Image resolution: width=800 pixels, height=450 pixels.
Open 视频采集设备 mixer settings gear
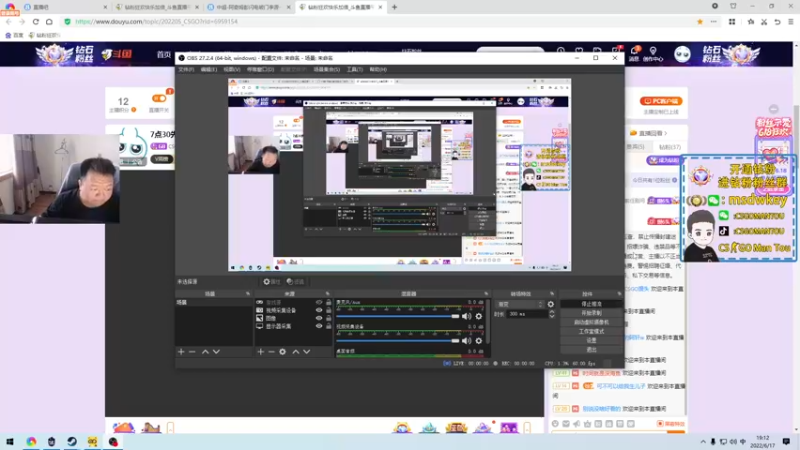coord(479,340)
